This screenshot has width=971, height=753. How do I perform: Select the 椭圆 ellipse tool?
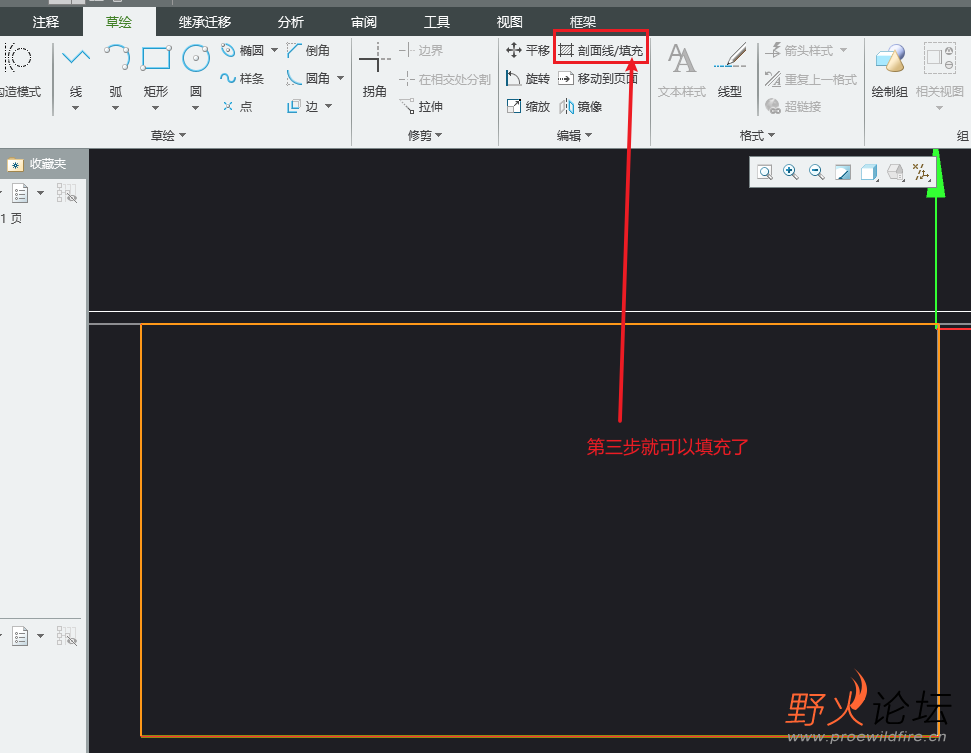243,50
